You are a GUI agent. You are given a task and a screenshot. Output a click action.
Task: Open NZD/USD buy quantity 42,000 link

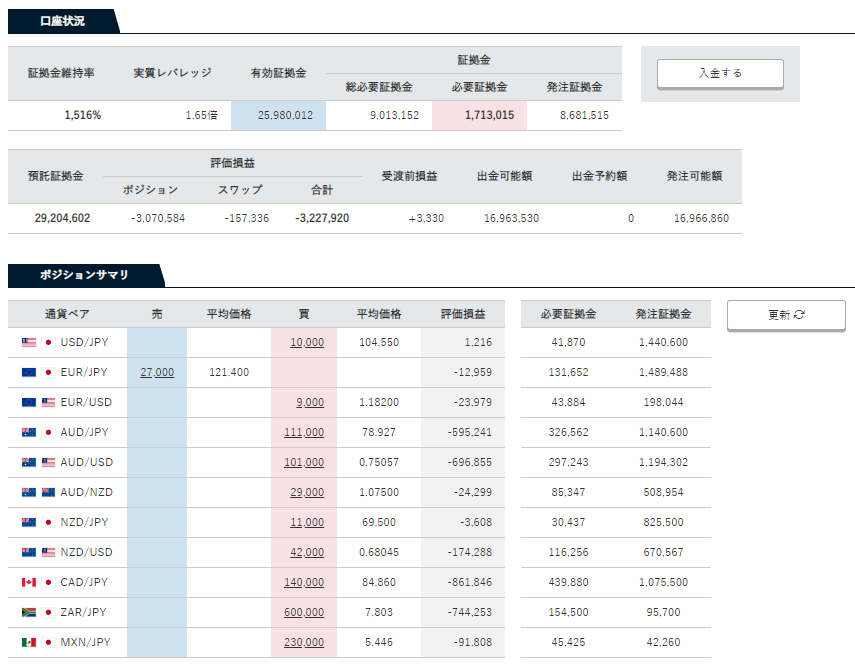(307, 552)
